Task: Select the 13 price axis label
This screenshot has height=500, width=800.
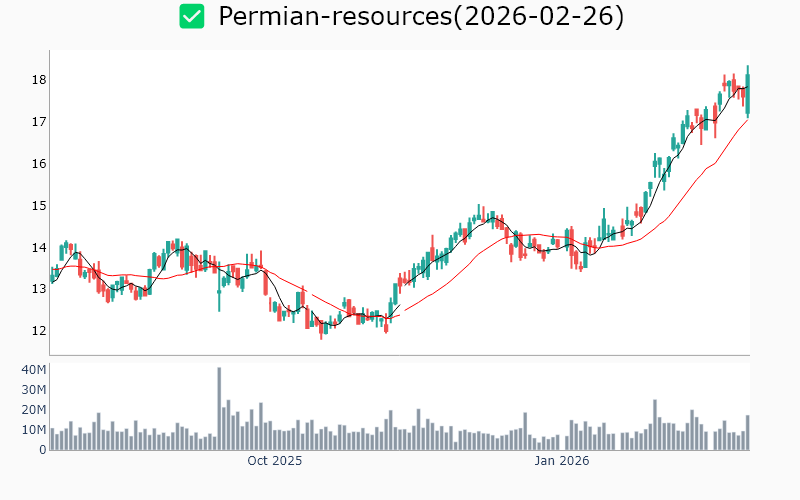Action: 37,289
